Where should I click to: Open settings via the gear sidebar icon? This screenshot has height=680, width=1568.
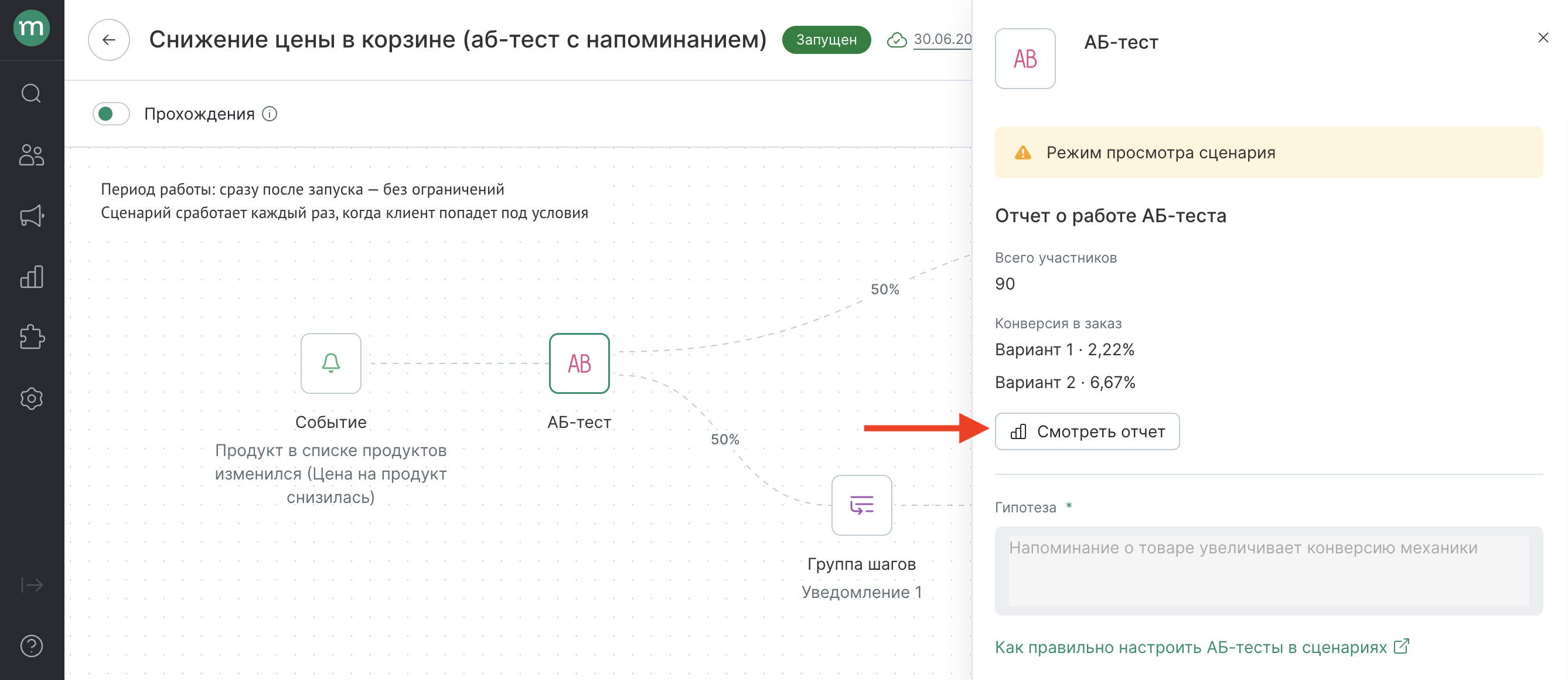point(32,399)
